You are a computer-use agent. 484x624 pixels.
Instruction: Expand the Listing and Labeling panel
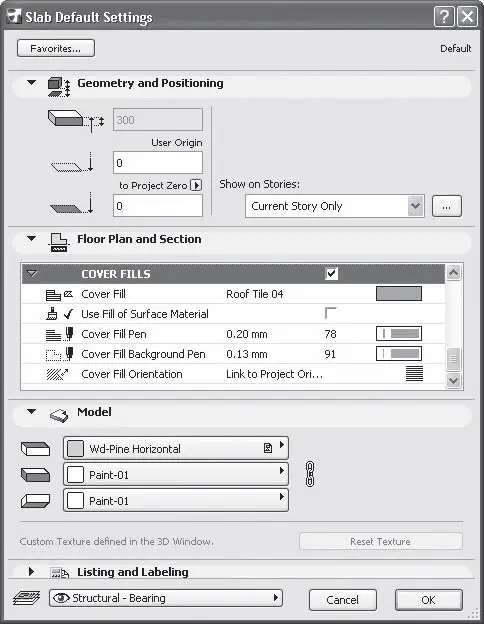31,572
